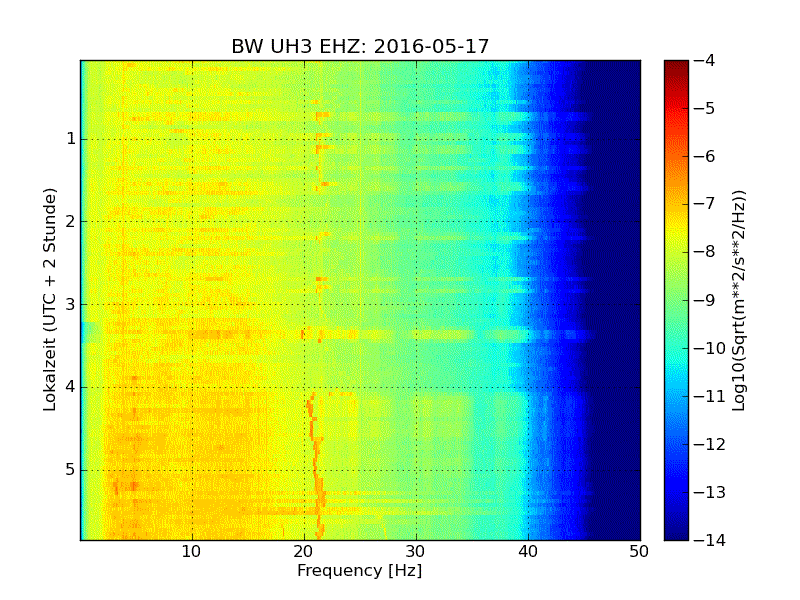Click colorbar tick label −11
The height and width of the screenshot is (600, 800).
pyautogui.click(x=710, y=396)
